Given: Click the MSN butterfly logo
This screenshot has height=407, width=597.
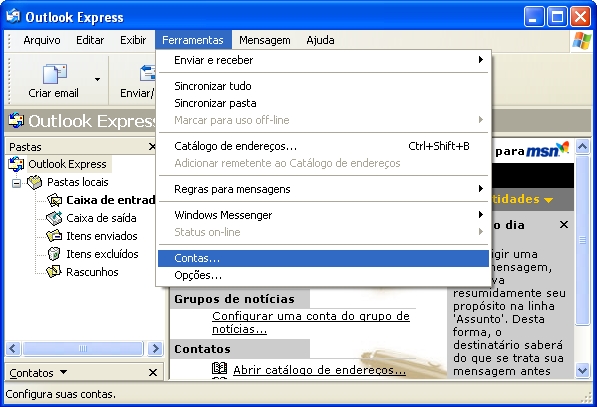Looking at the screenshot, I should (562, 148).
